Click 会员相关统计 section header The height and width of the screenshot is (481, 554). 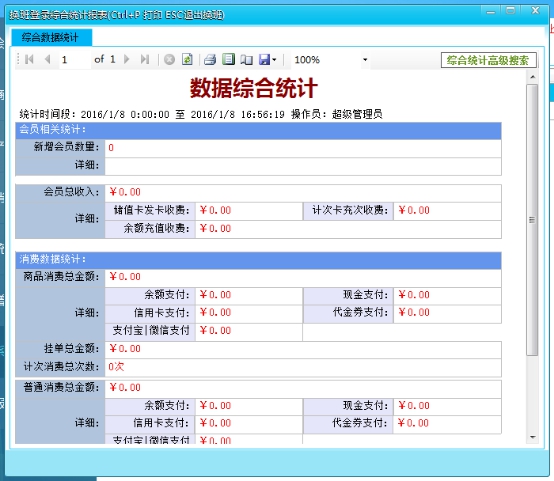click(x=258, y=130)
